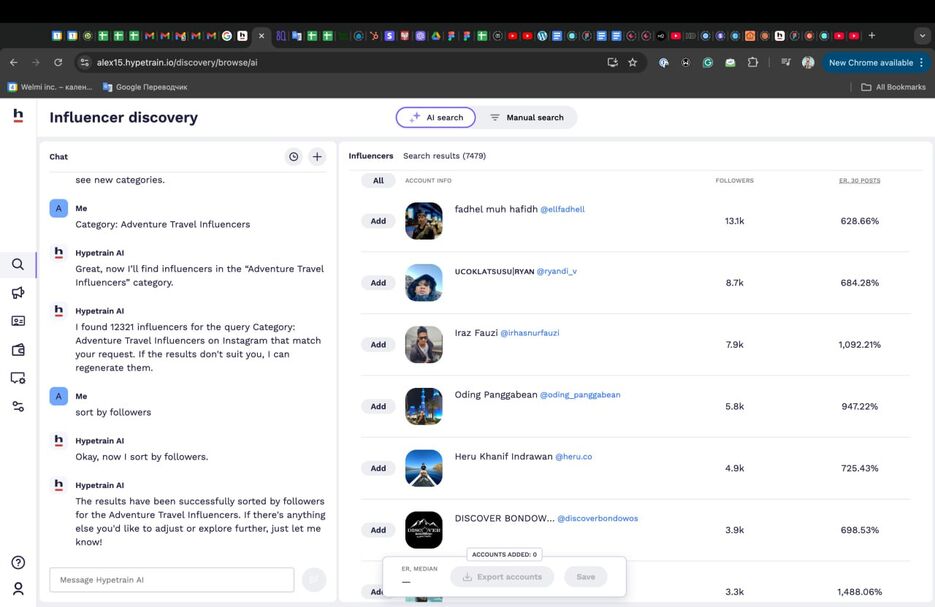Open the Grammarly extension icon

(x=708, y=63)
